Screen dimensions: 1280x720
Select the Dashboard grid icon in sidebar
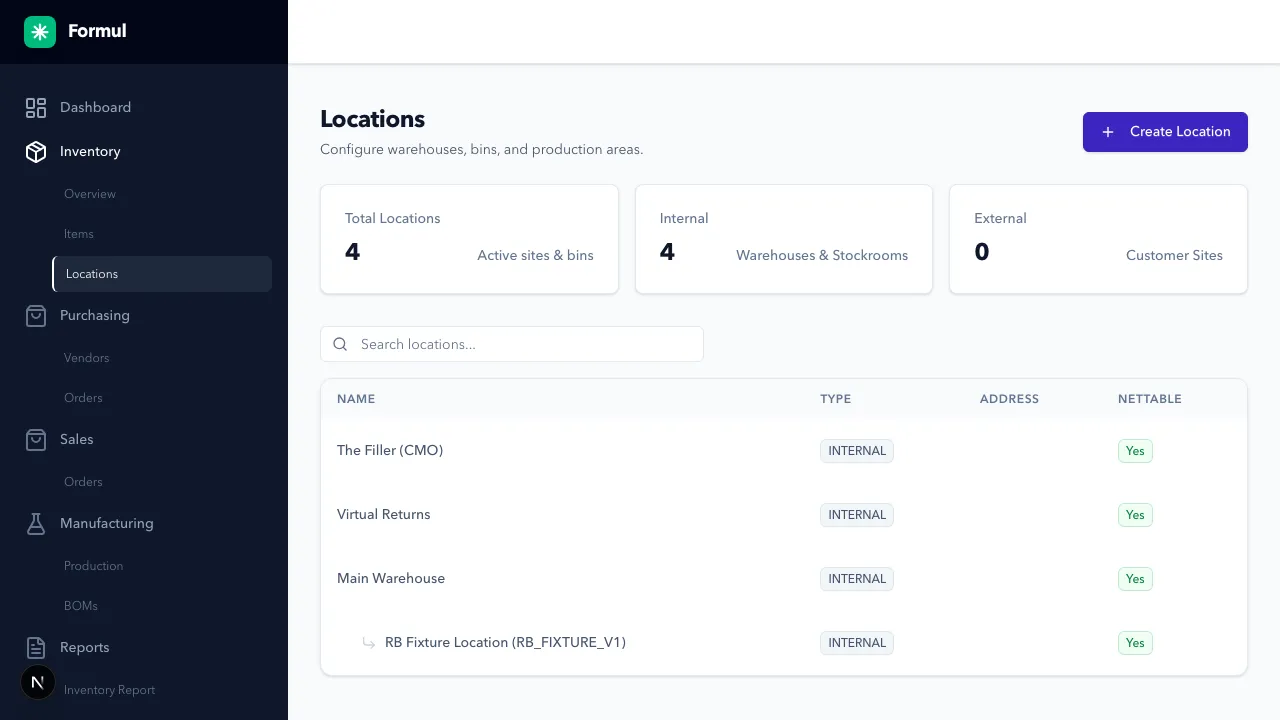[36, 107]
